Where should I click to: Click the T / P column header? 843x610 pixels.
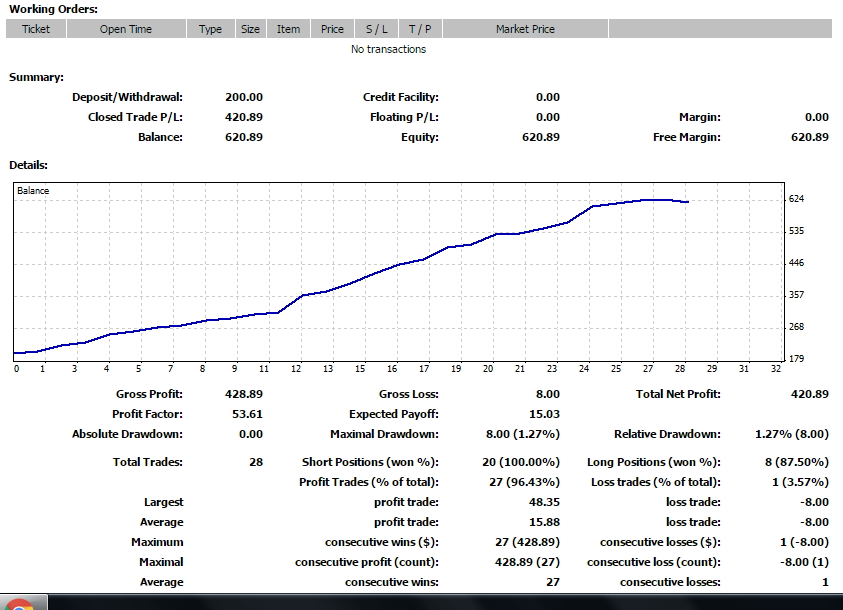[420, 29]
